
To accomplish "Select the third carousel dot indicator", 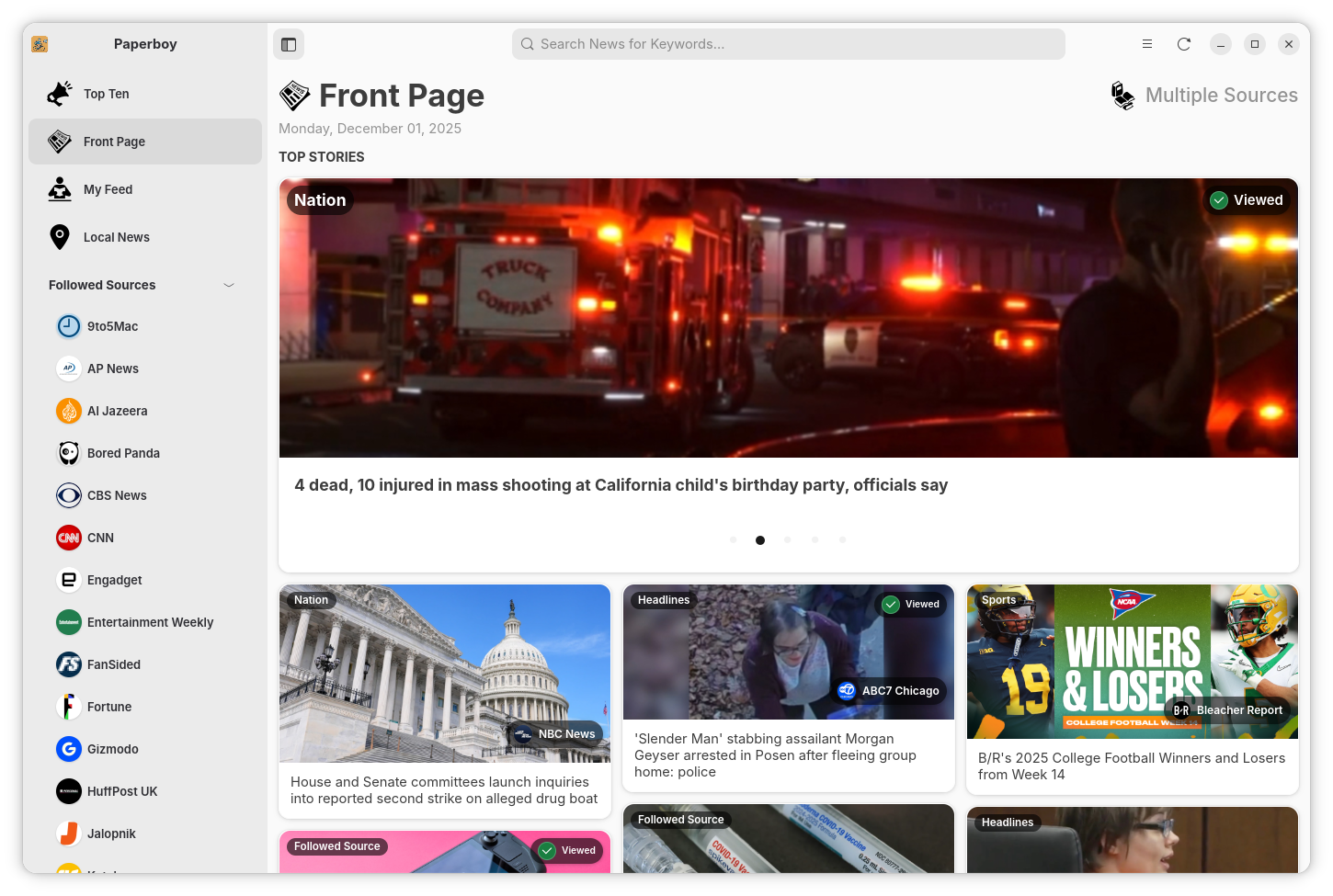I will (788, 540).
